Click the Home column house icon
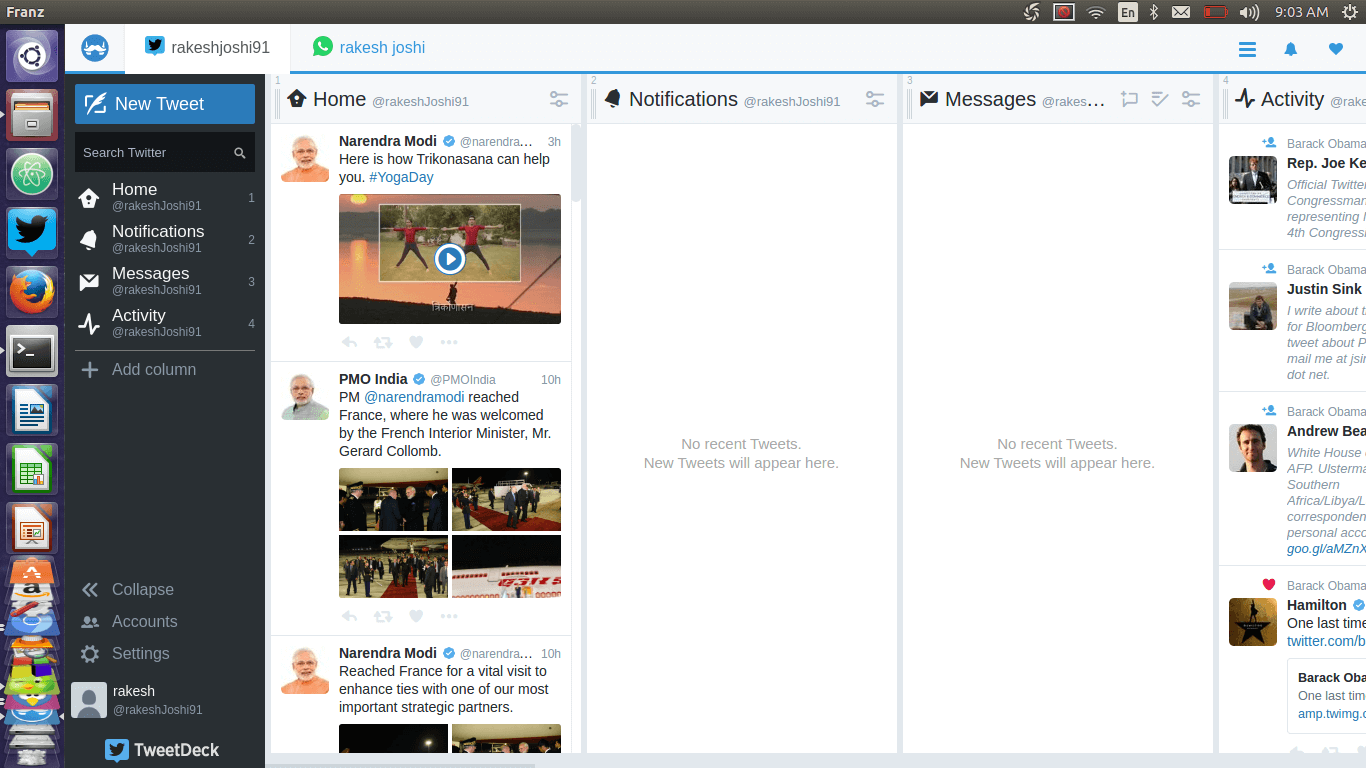This screenshot has height=768, width=1366. click(x=297, y=98)
